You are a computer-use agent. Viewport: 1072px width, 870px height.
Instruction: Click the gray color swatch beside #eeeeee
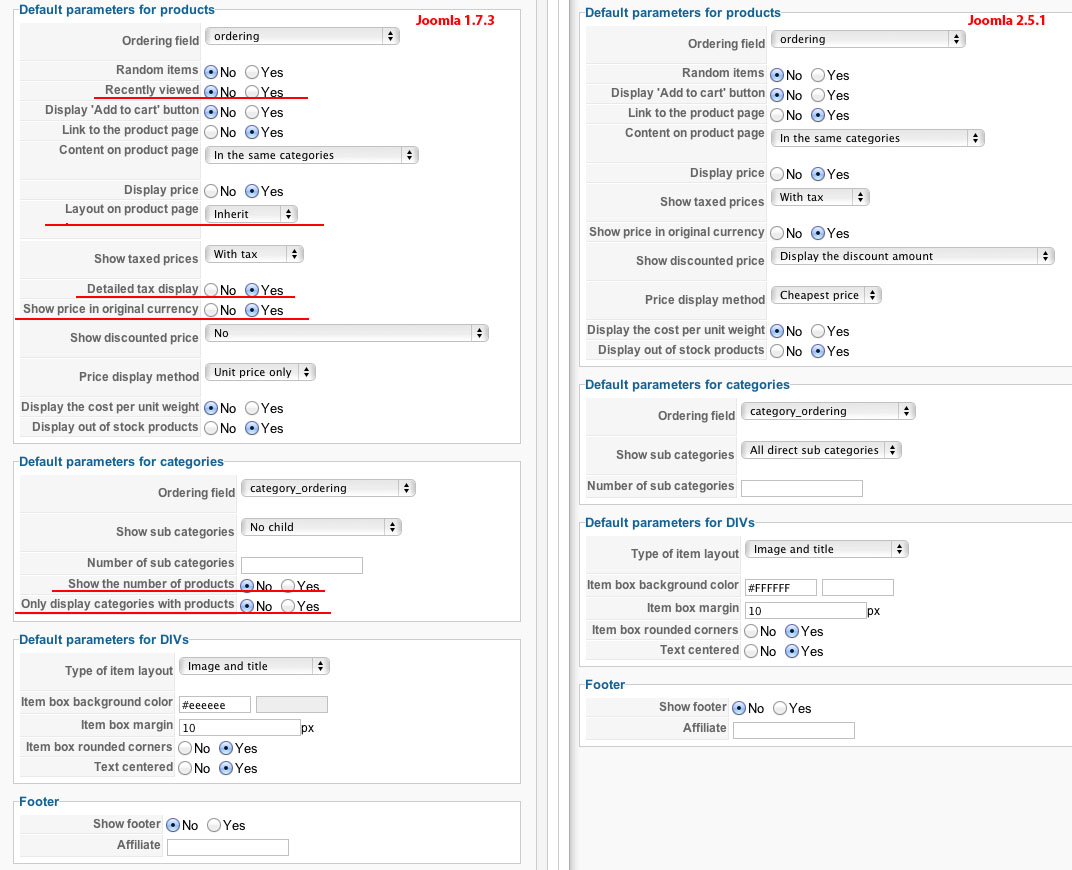tap(291, 704)
